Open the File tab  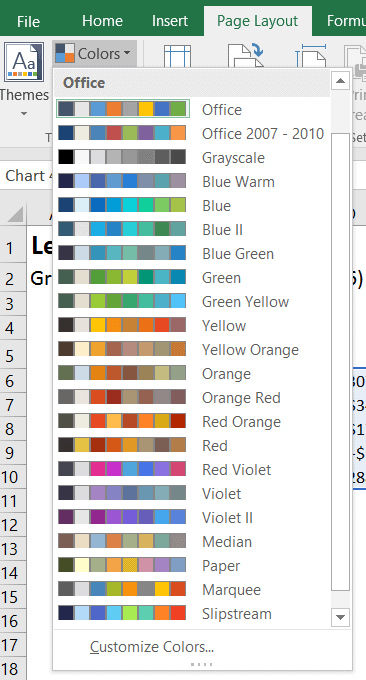click(x=29, y=21)
